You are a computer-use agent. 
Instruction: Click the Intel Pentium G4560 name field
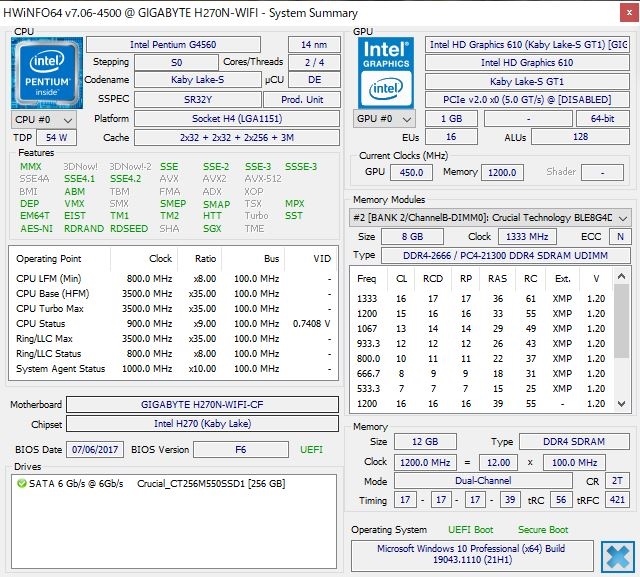point(173,44)
